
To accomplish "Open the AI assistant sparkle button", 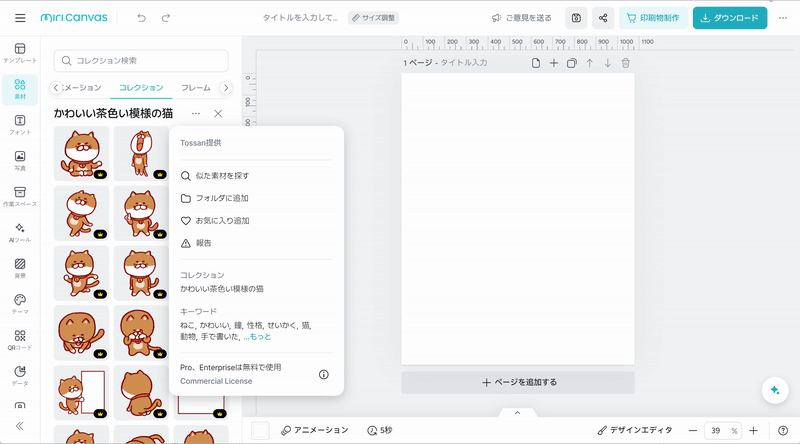I will pyautogui.click(x=775, y=390).
